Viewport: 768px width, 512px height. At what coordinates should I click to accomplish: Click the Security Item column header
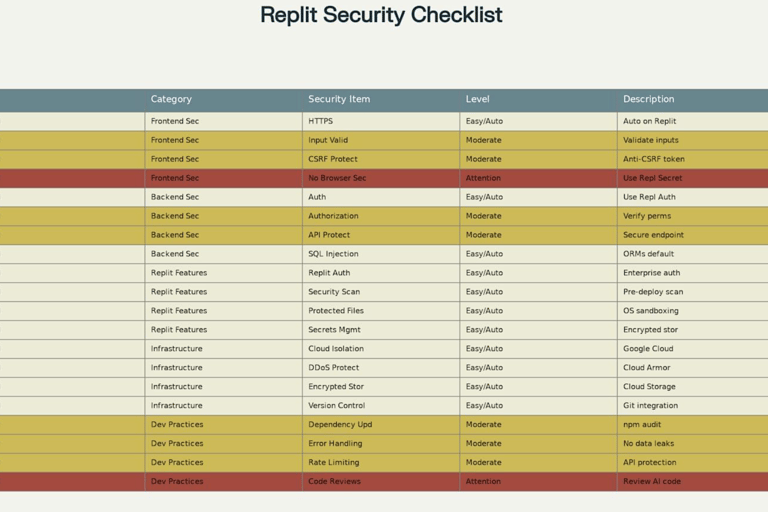[x=381, y=99]
